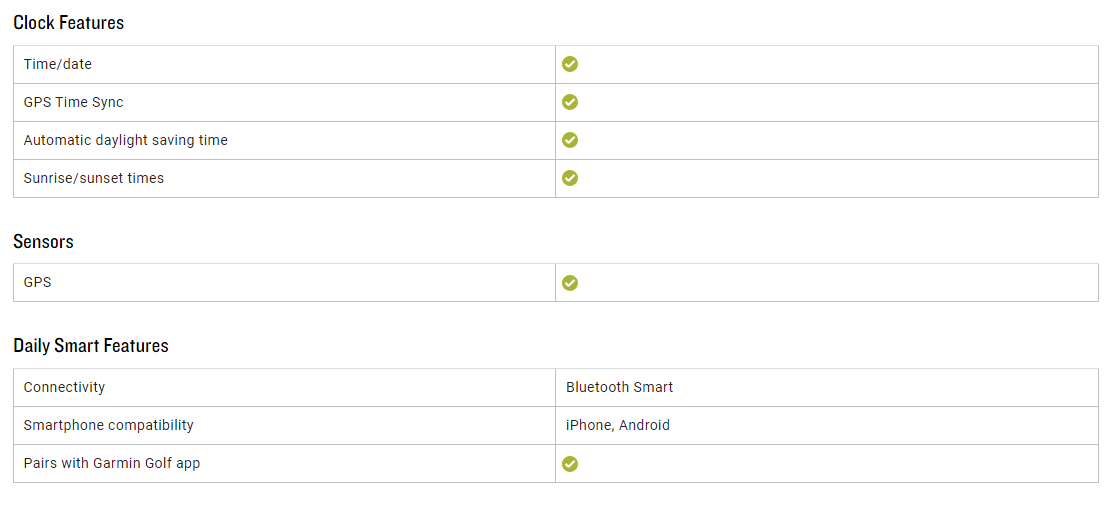Click the Sunrise/sunset times checkmark icon
1116x512 pixels.
[x=570, y=178]
